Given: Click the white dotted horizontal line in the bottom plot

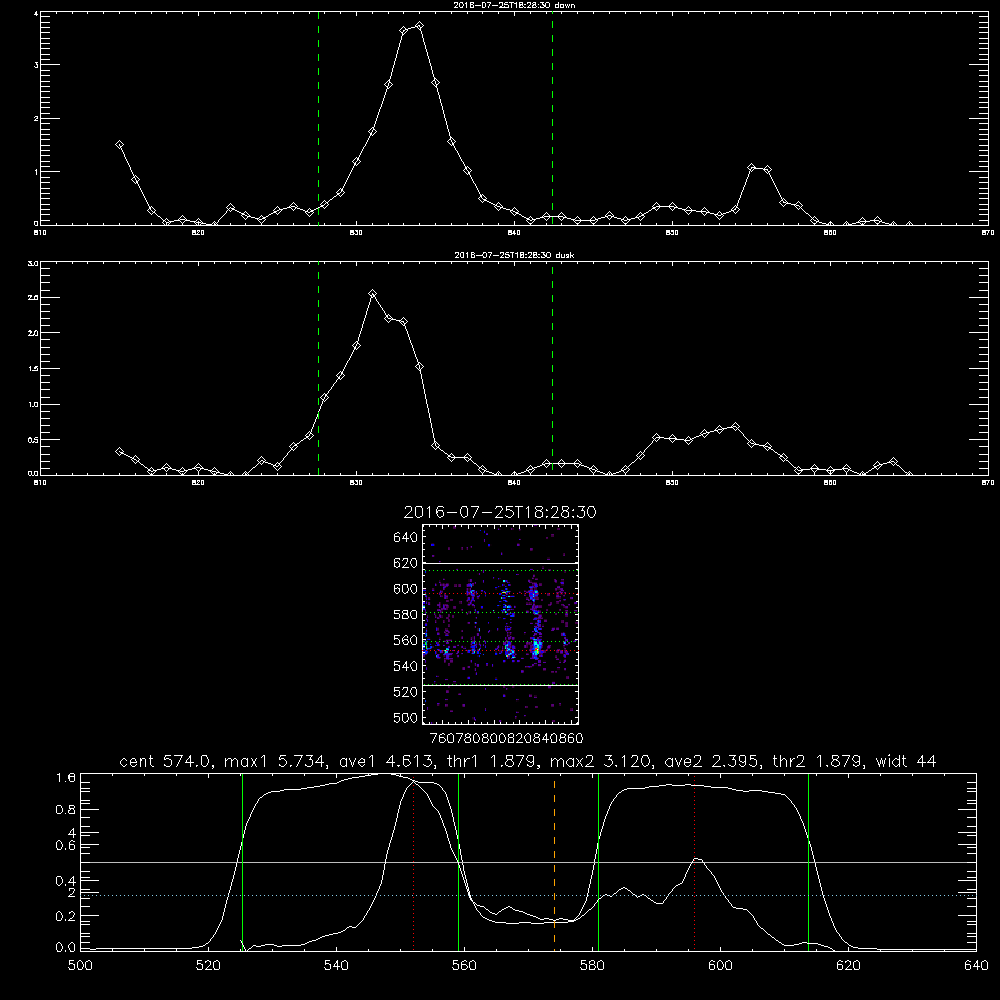Looking at the screenshot, I should pyautogui.click(x=529, y=895).
